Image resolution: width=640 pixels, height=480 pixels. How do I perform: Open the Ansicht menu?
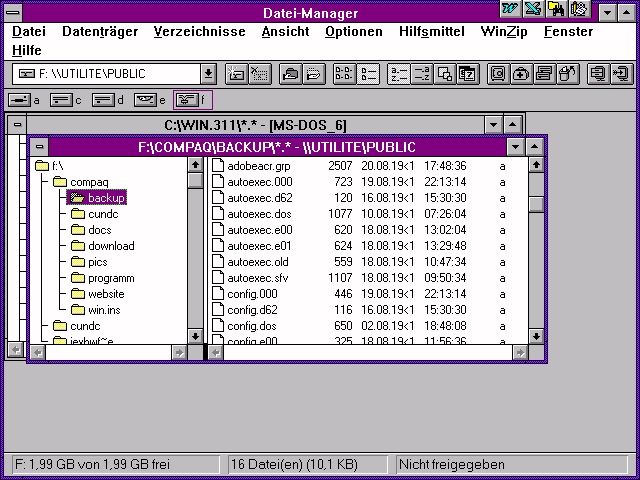point(285,31)
